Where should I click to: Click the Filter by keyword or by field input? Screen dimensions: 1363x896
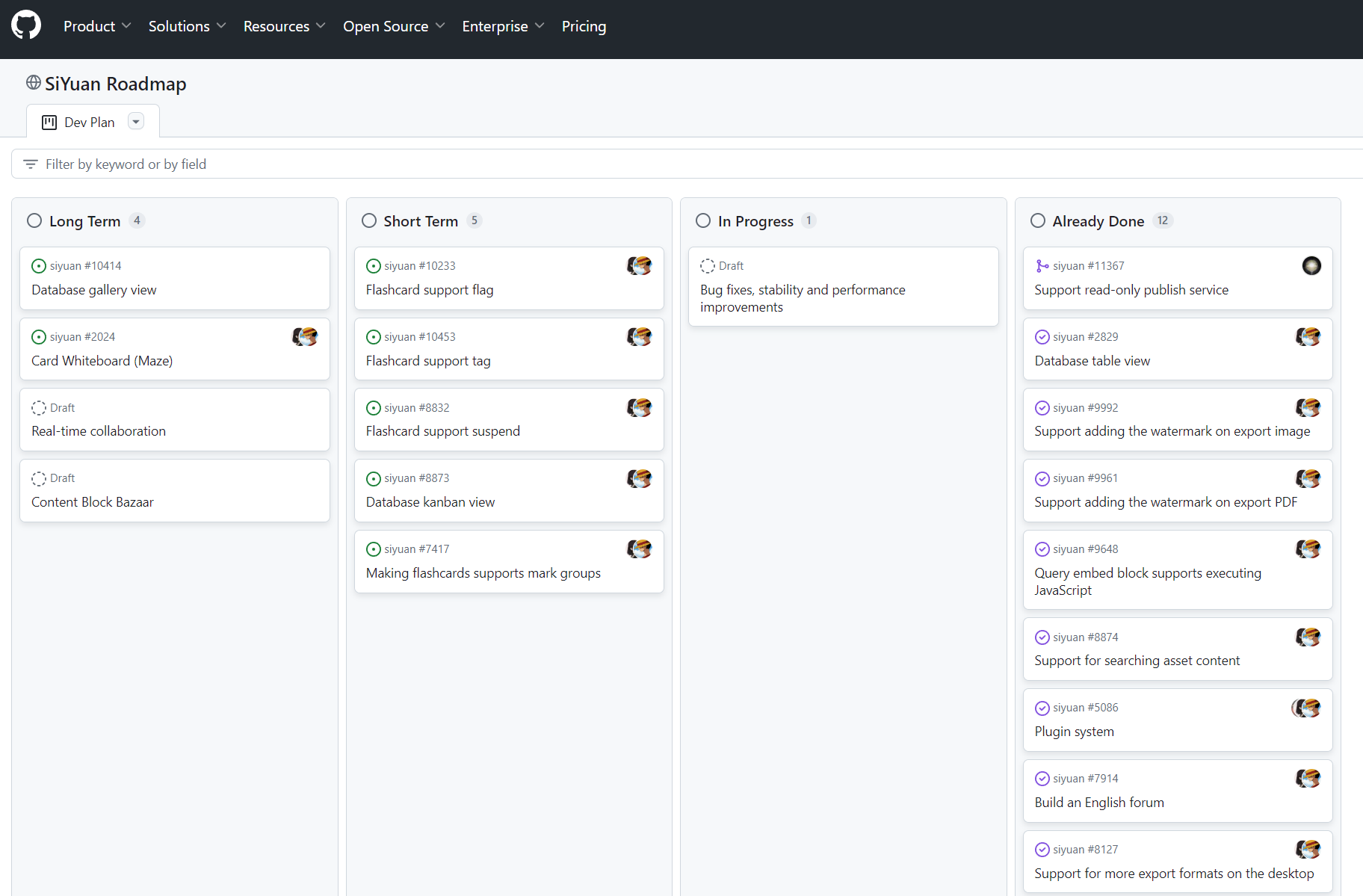[687, 164]
